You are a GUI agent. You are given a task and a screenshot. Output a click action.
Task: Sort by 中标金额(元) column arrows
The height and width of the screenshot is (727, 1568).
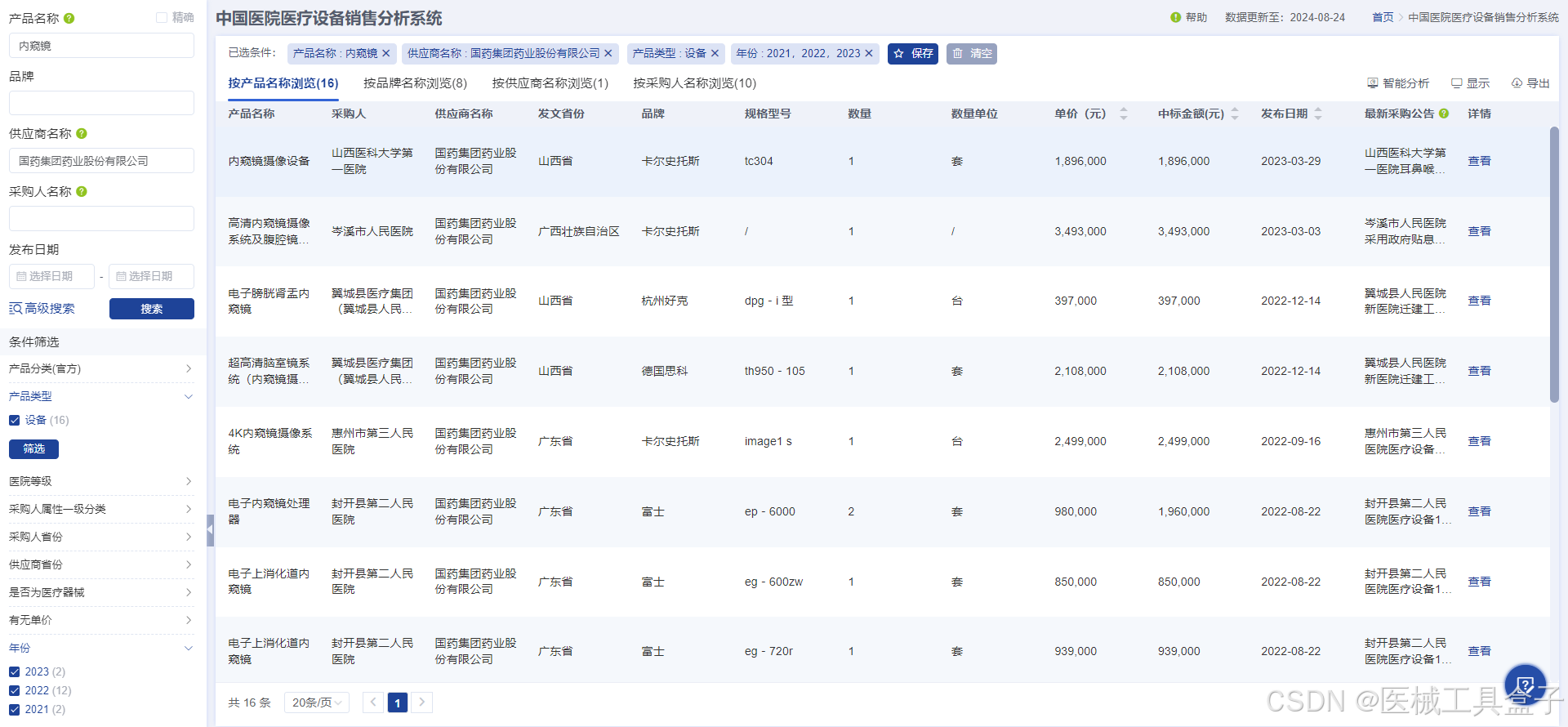[x=1235, y=114]
